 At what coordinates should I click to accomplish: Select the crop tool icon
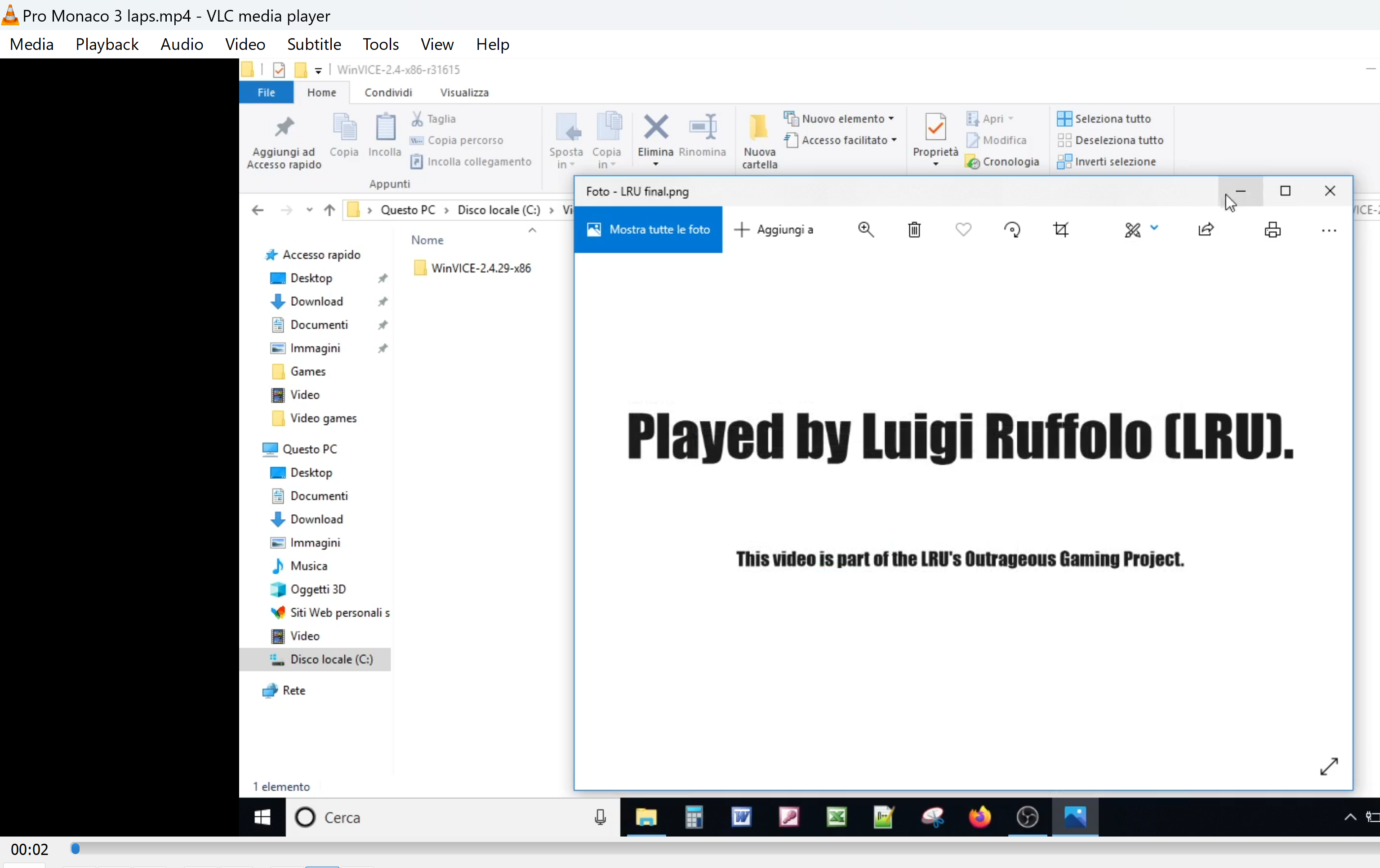pyautogui.click(x=1061, y=230)
